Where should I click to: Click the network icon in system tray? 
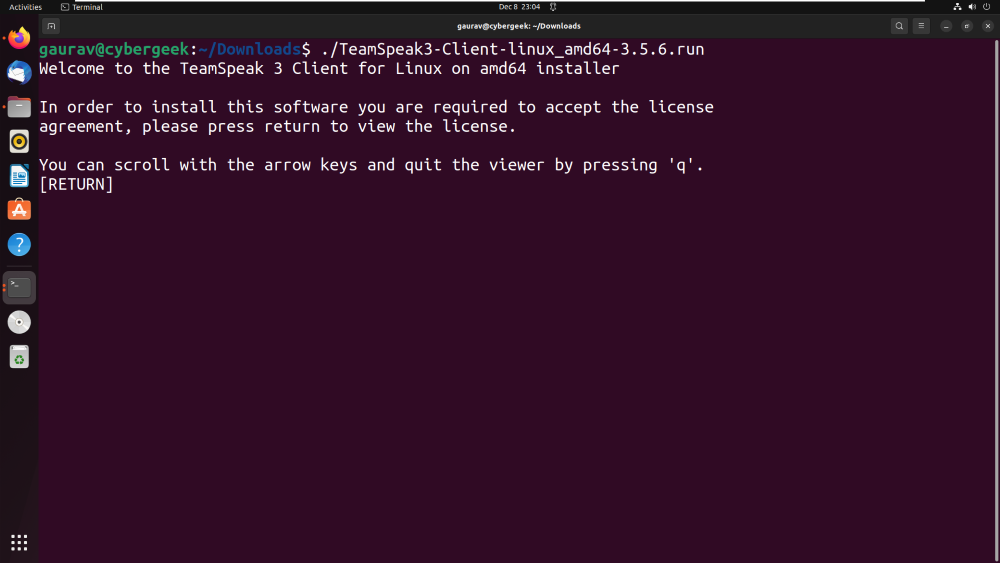(x=957, y=7)
